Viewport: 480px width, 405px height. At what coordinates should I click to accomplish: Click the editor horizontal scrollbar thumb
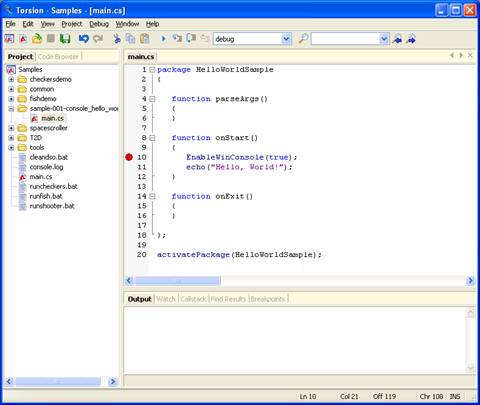click(x=177, y=281)
